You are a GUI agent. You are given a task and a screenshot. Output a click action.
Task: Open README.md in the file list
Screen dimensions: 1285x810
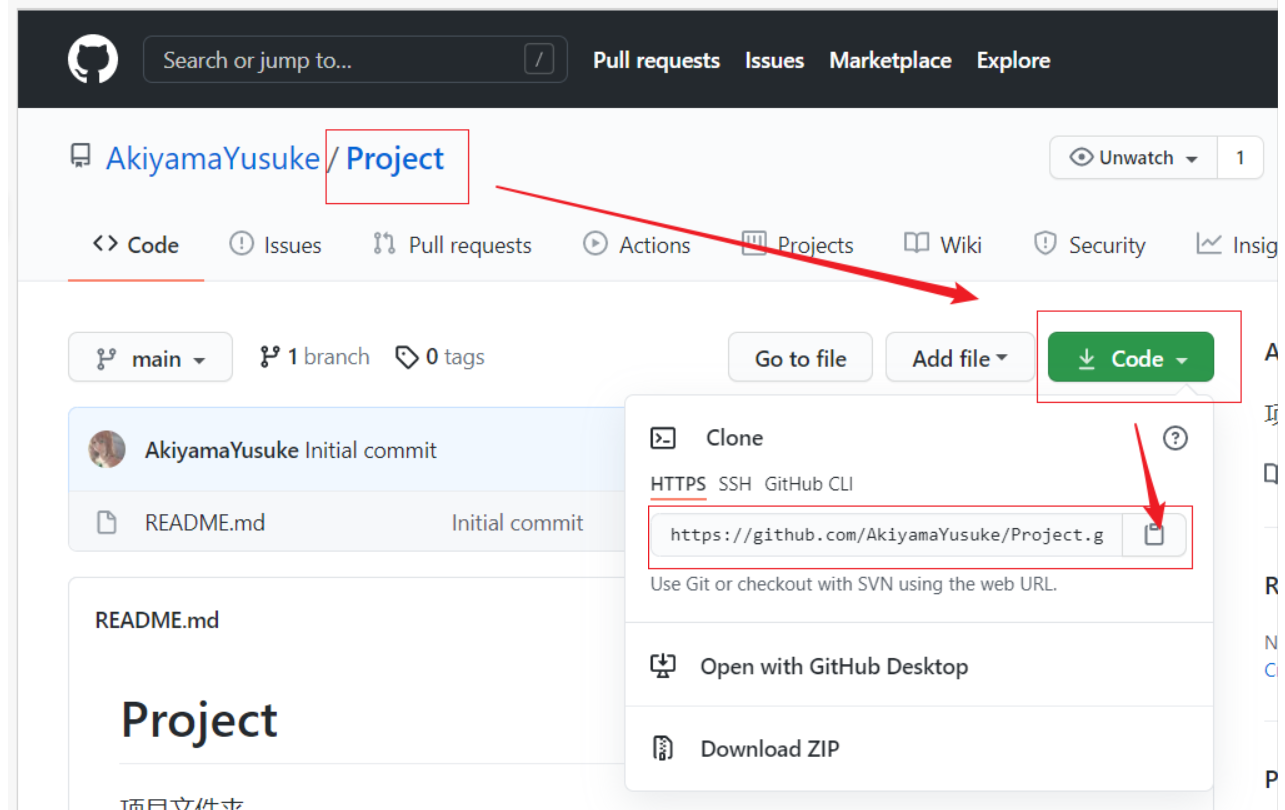pyautogui.click(x=205, y=522)
